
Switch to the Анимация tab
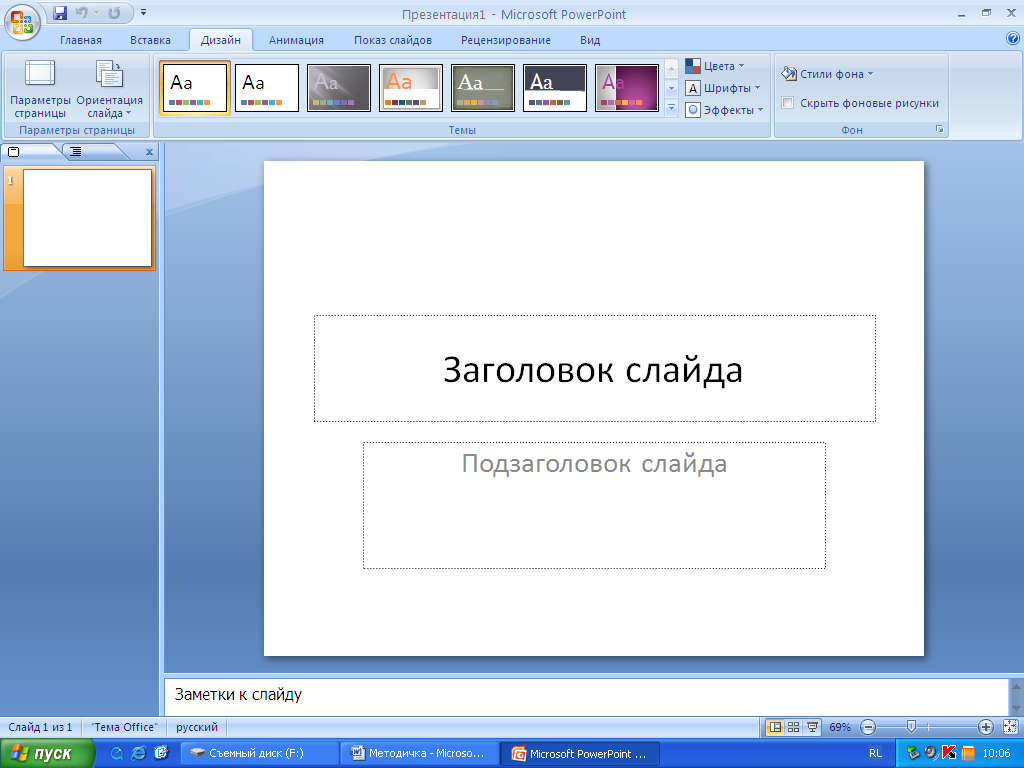click(x=296, y=40)
